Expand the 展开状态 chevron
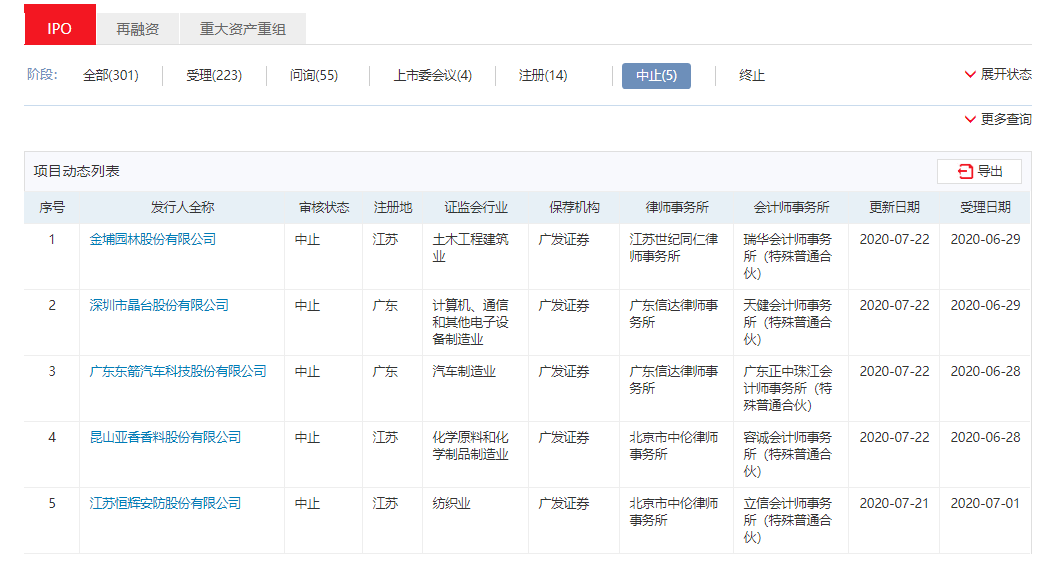This screenshot has width=1042, height=562. click(x=970, y=75)
